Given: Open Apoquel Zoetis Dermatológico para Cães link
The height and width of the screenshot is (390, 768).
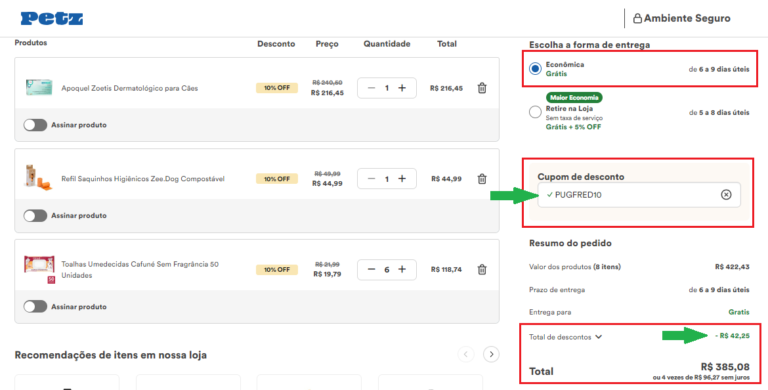Looking at the screenshot, I should (130, 88).
